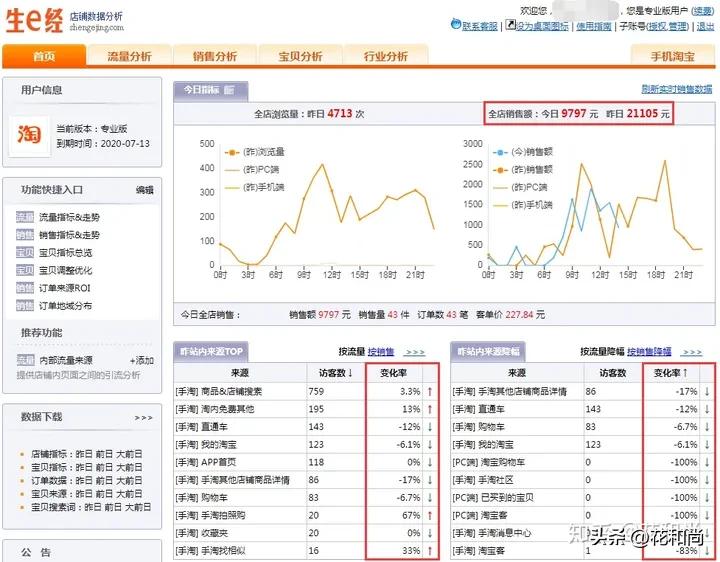Click icon next to 销售指标&走势
Screen dimensions: 720x562
tap(25, 235)
